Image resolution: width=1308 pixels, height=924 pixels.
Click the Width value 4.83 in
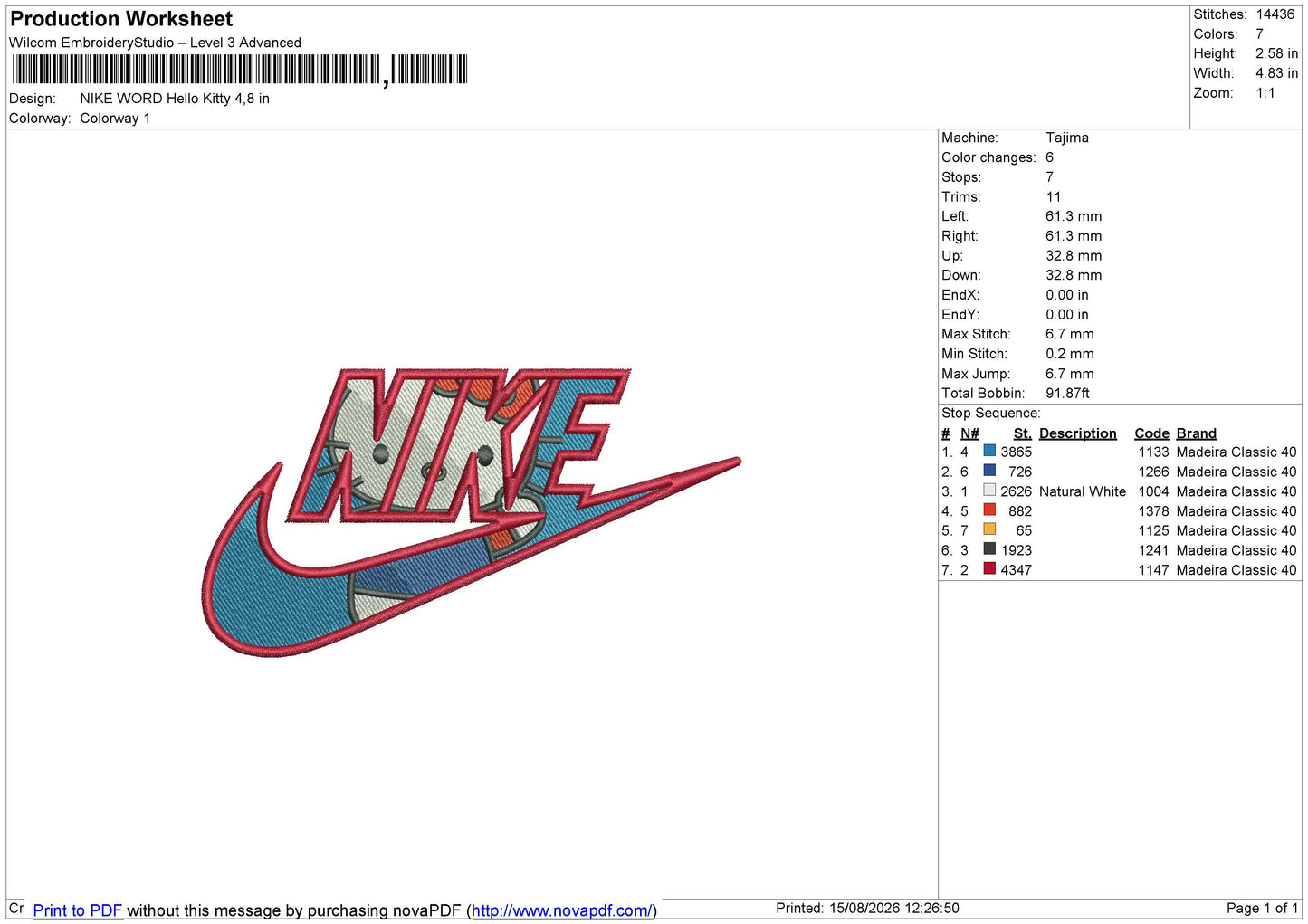[1276, 73]
